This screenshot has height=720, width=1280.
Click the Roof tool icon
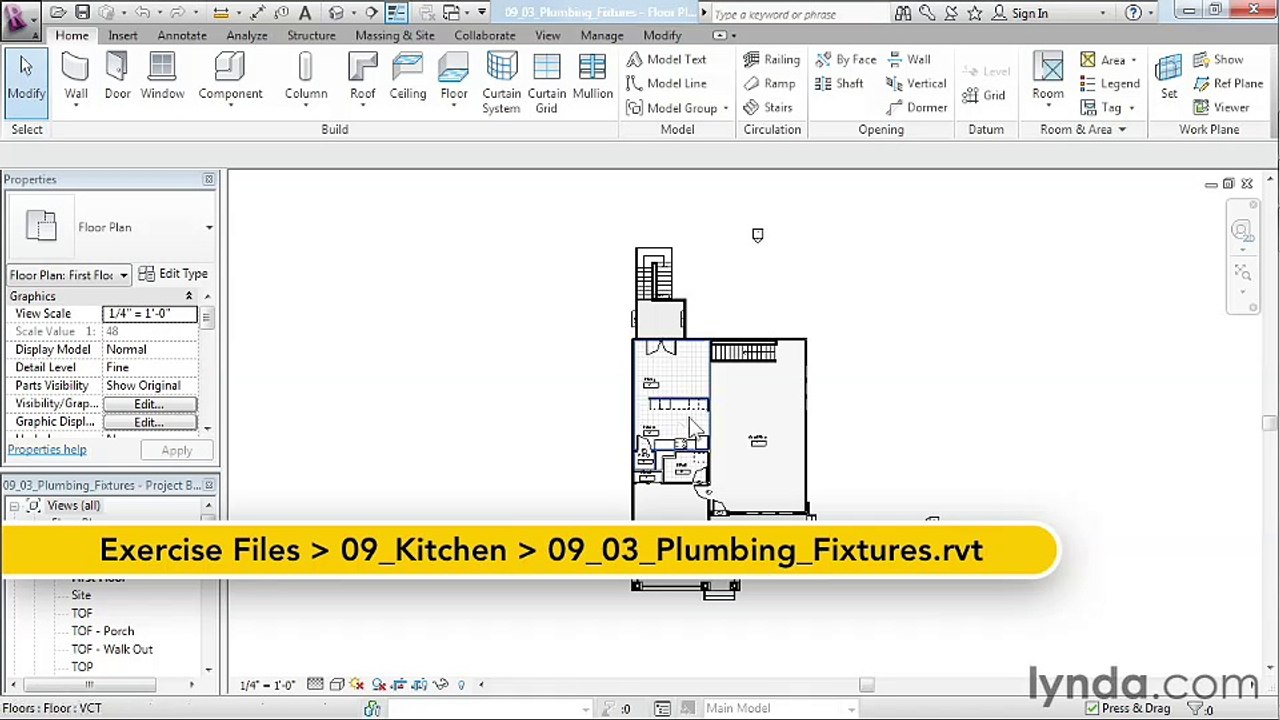[x=362, y=77]
